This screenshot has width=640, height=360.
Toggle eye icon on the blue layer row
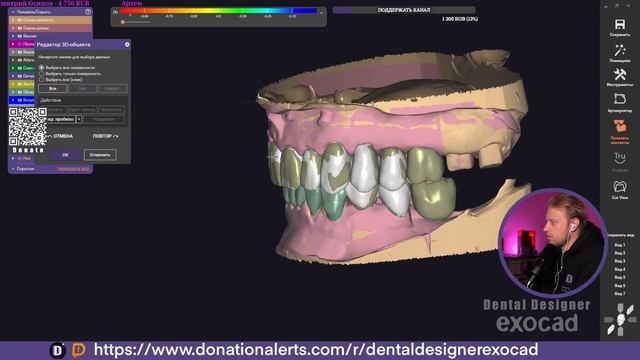pyautogui.click(x=20, y=100)
